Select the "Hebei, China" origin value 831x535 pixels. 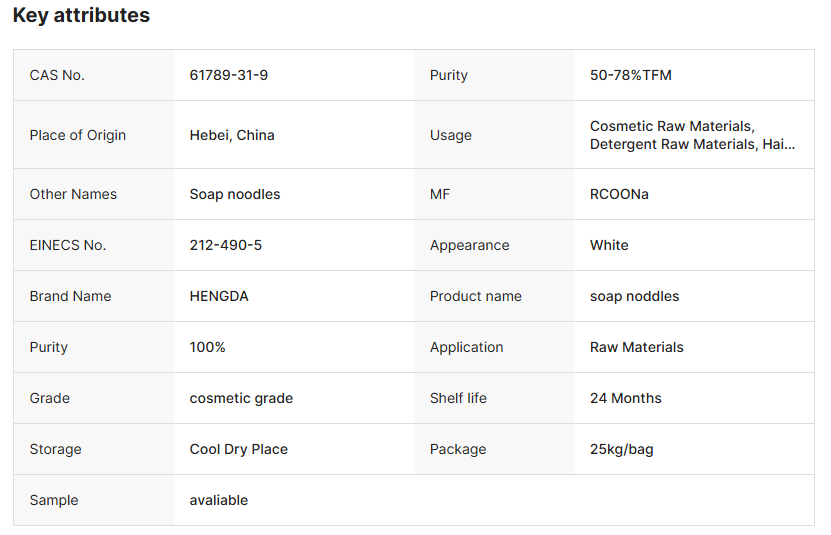pos(232,135)
